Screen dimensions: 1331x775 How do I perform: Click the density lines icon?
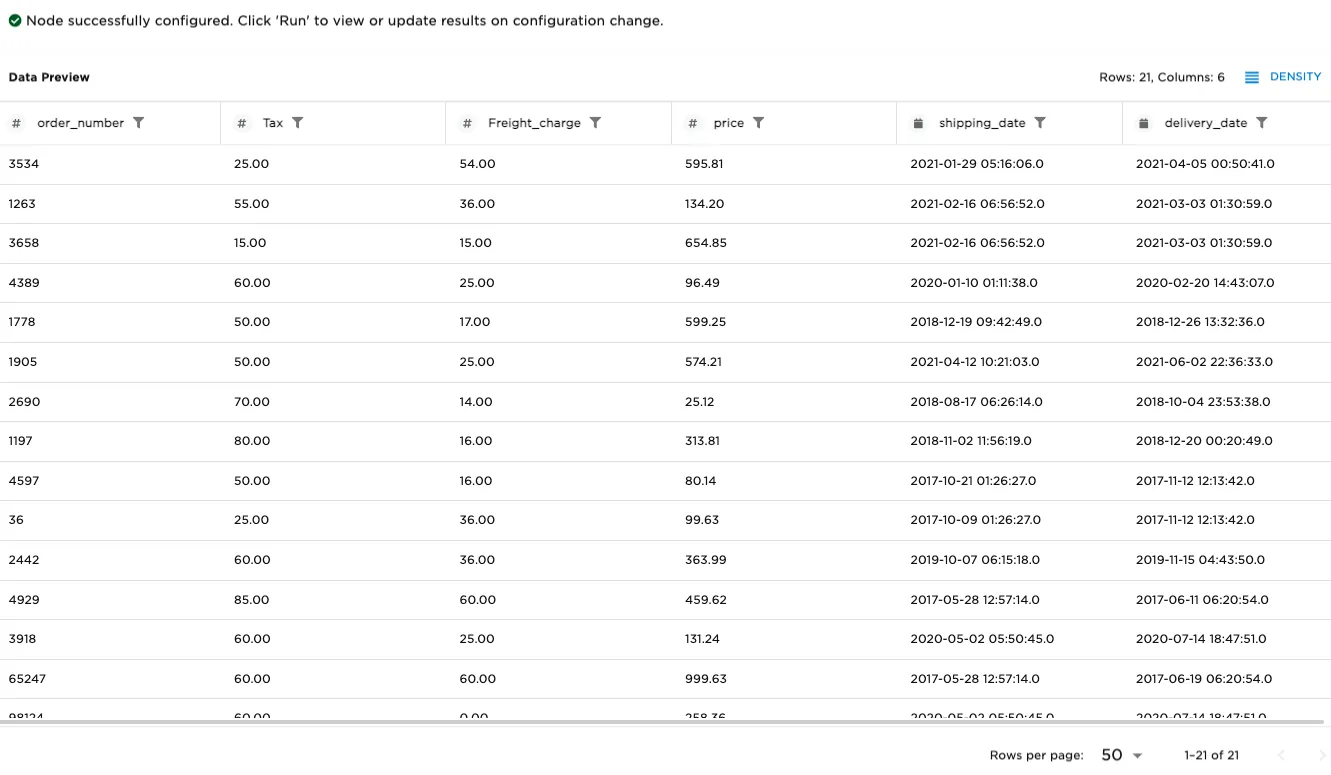pyautogui.click(x=1252, y=77)
